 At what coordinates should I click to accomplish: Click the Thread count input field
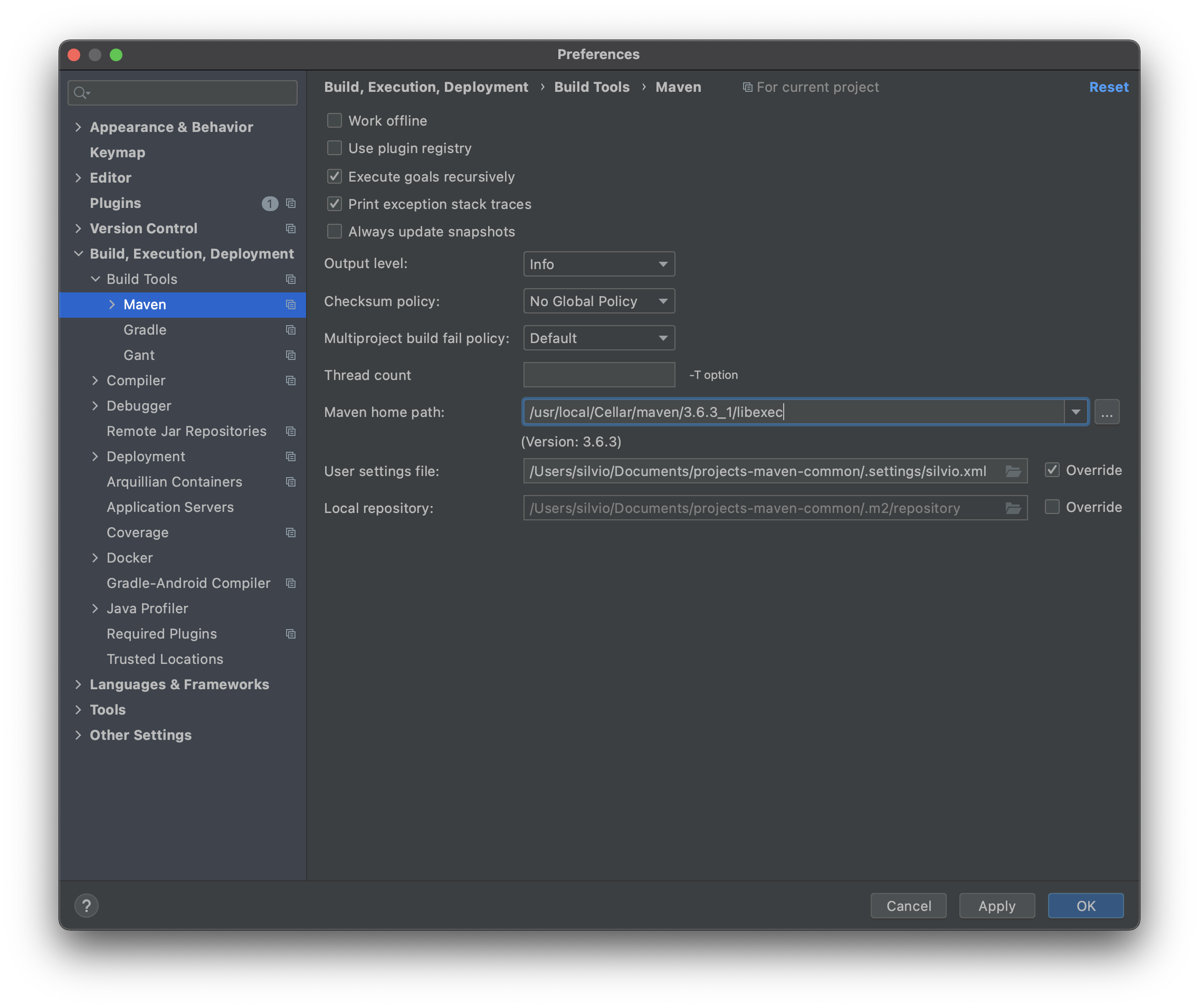pyautogui.click(x=598, y=375)
